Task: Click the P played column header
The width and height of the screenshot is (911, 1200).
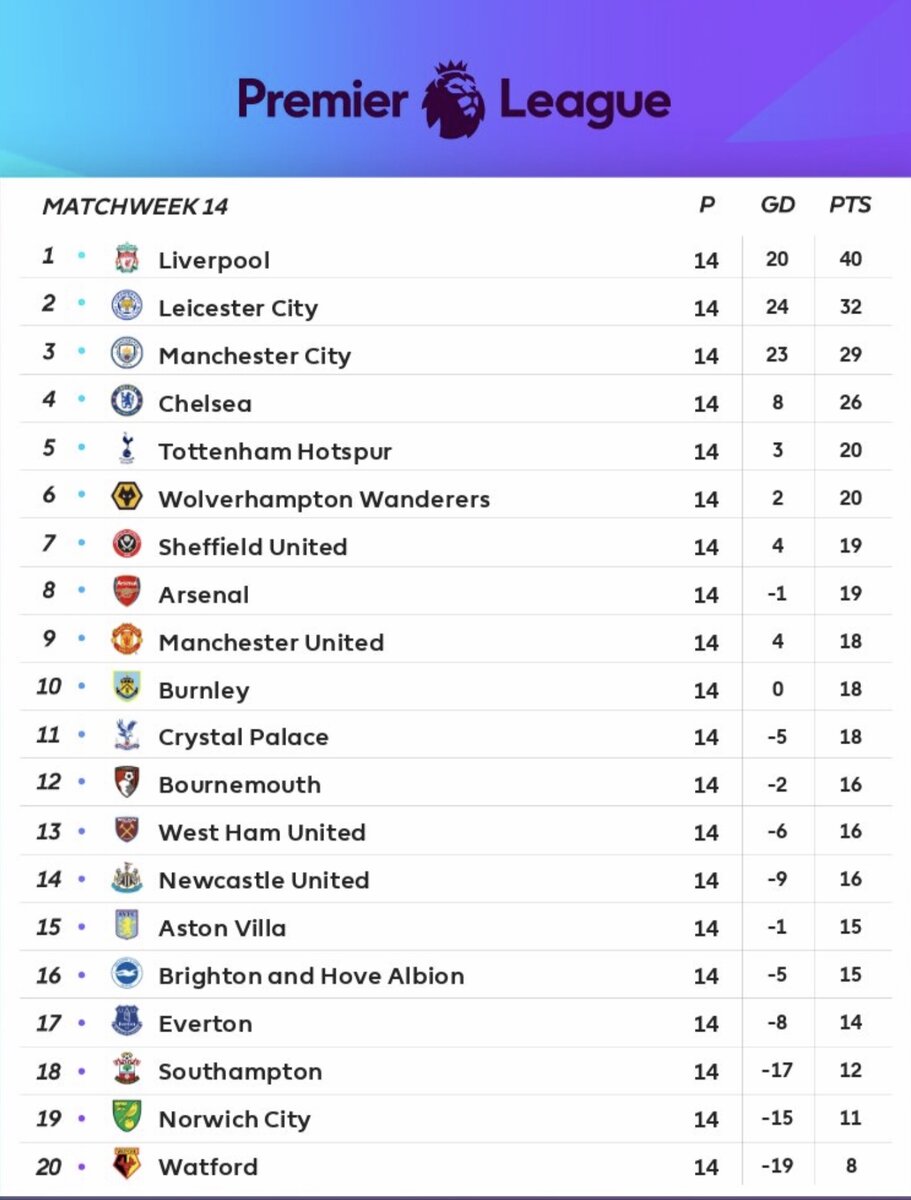Action: pos(706,205)
